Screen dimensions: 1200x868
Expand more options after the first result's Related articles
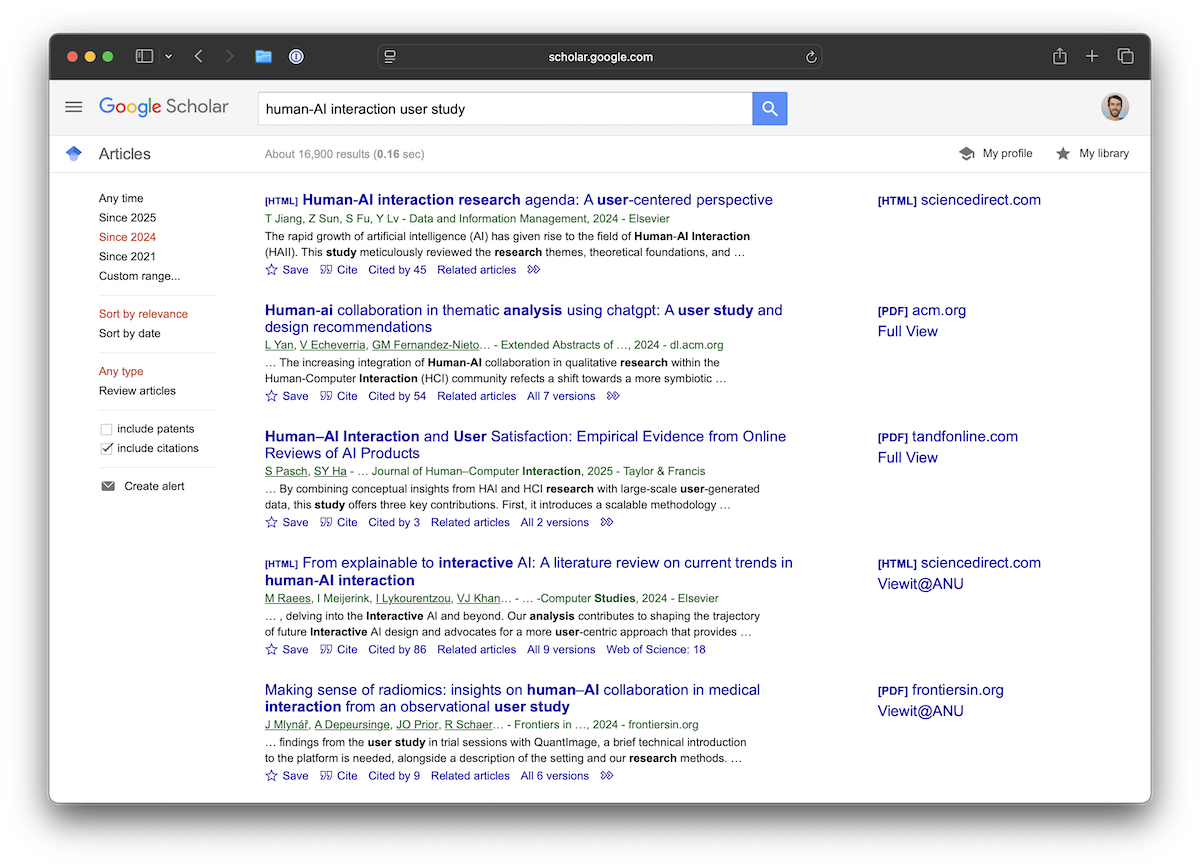point(534,269)
